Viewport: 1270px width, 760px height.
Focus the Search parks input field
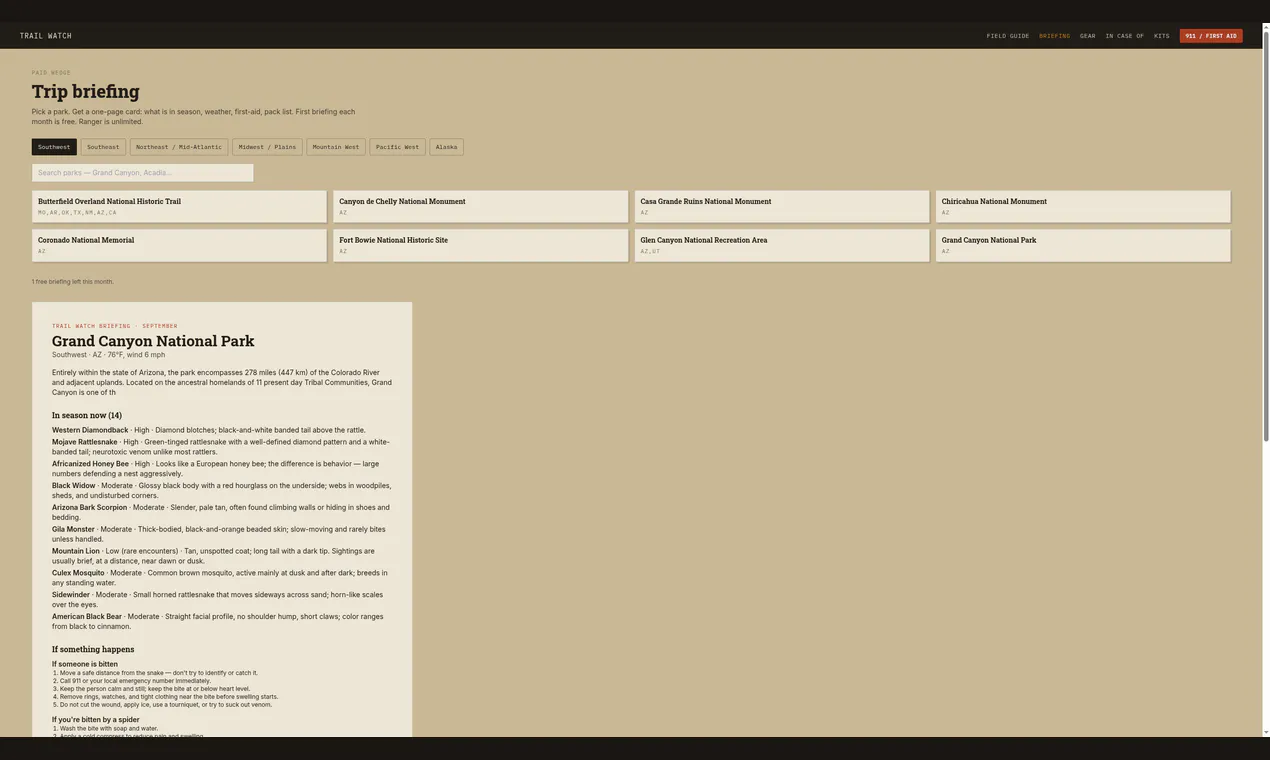143,173
